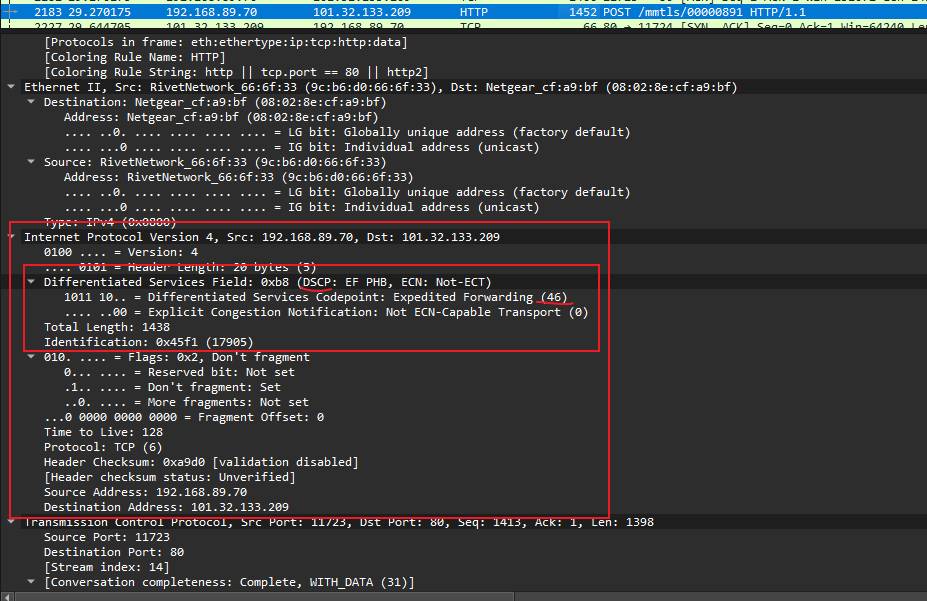The height and width of the screenshot is (601, 927).
Task: Select source Address RivetNetwork_66:6f:33 line
Action: click(239, 177)
